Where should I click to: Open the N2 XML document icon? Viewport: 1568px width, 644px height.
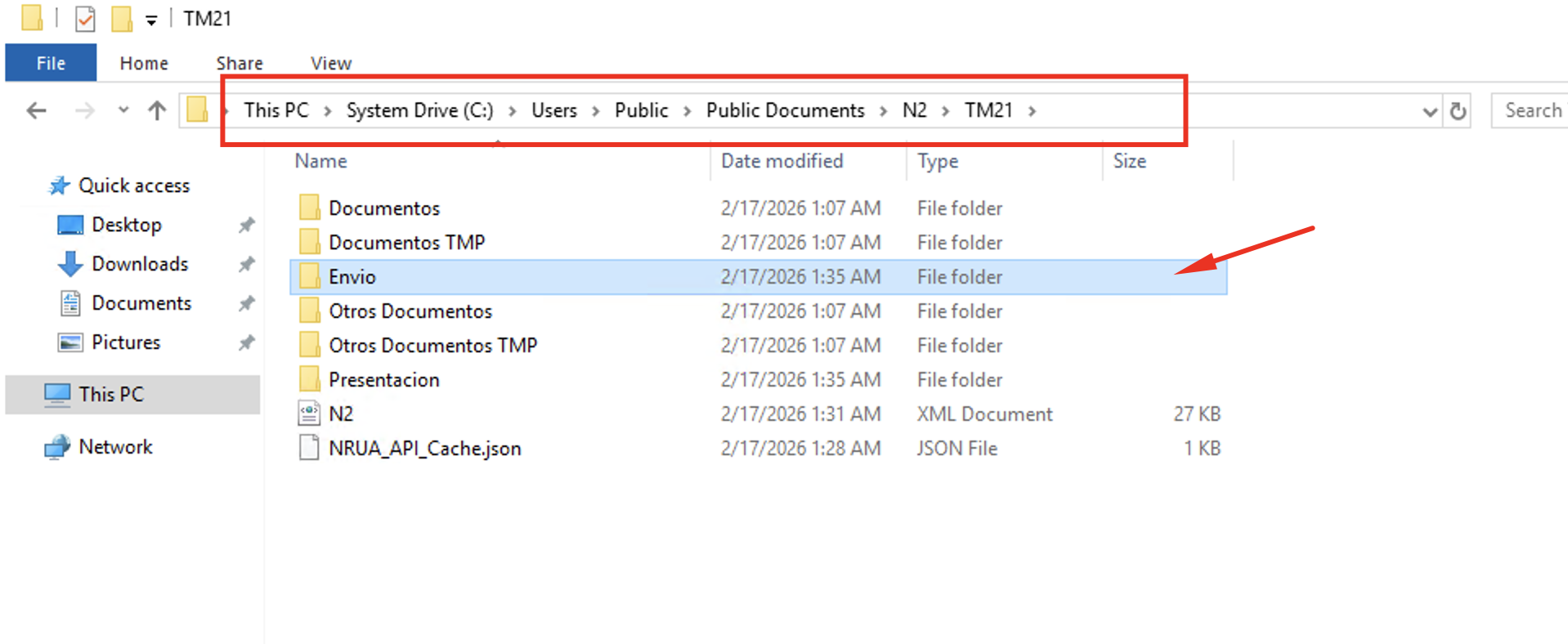coord(309,414)
